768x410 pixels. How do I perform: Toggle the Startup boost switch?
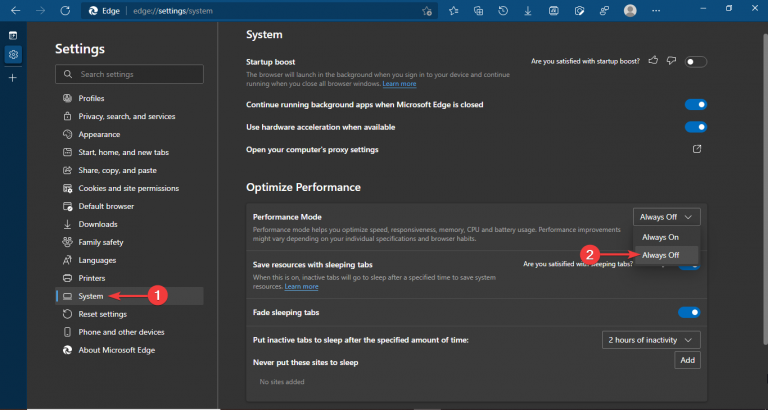tap(696, 62)
